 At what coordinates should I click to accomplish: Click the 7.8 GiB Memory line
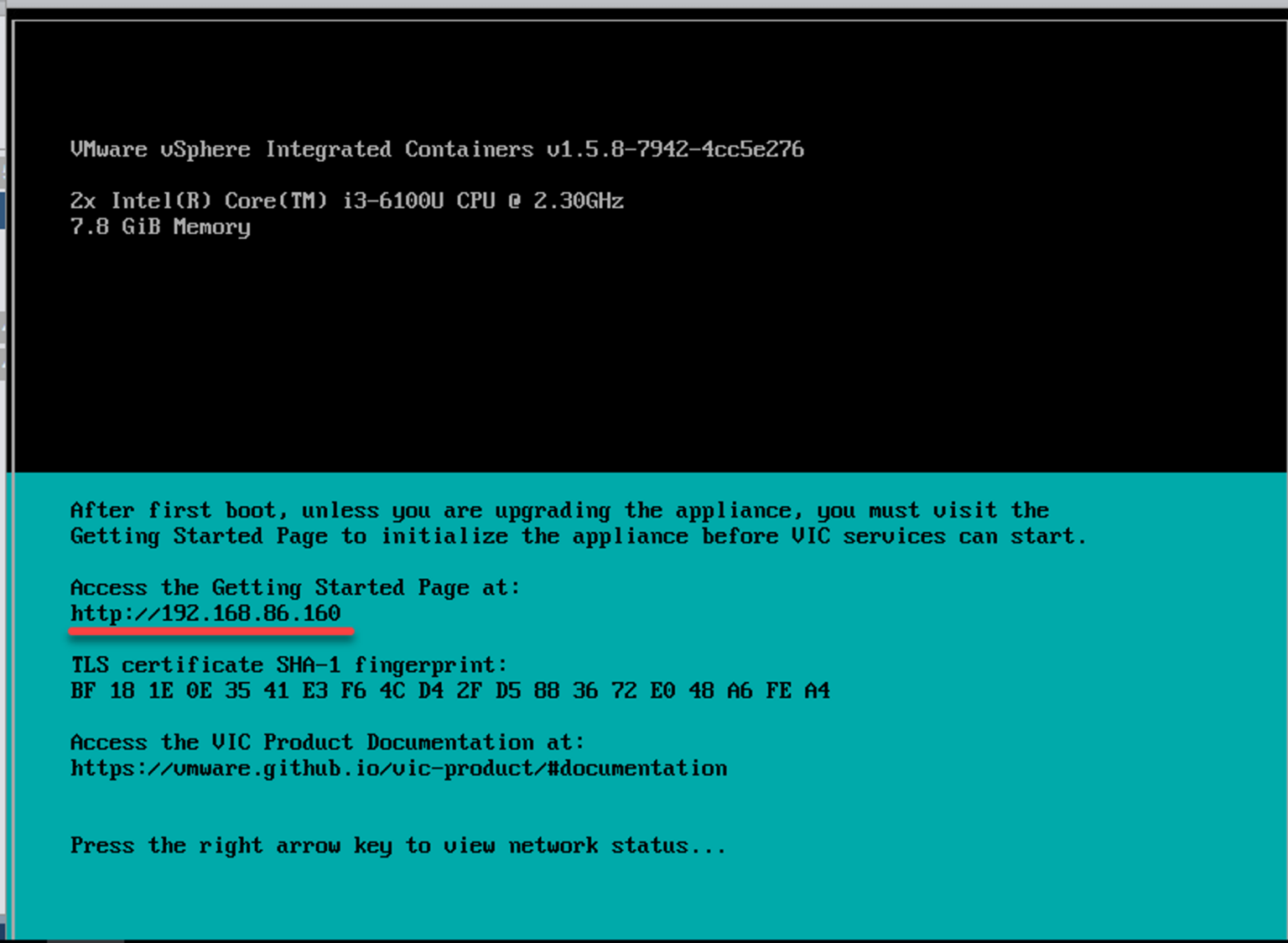160,227
